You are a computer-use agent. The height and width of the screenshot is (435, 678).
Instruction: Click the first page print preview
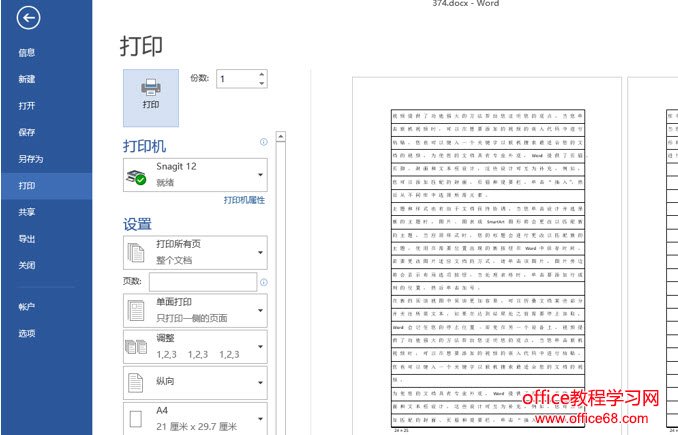pos(487,256)
